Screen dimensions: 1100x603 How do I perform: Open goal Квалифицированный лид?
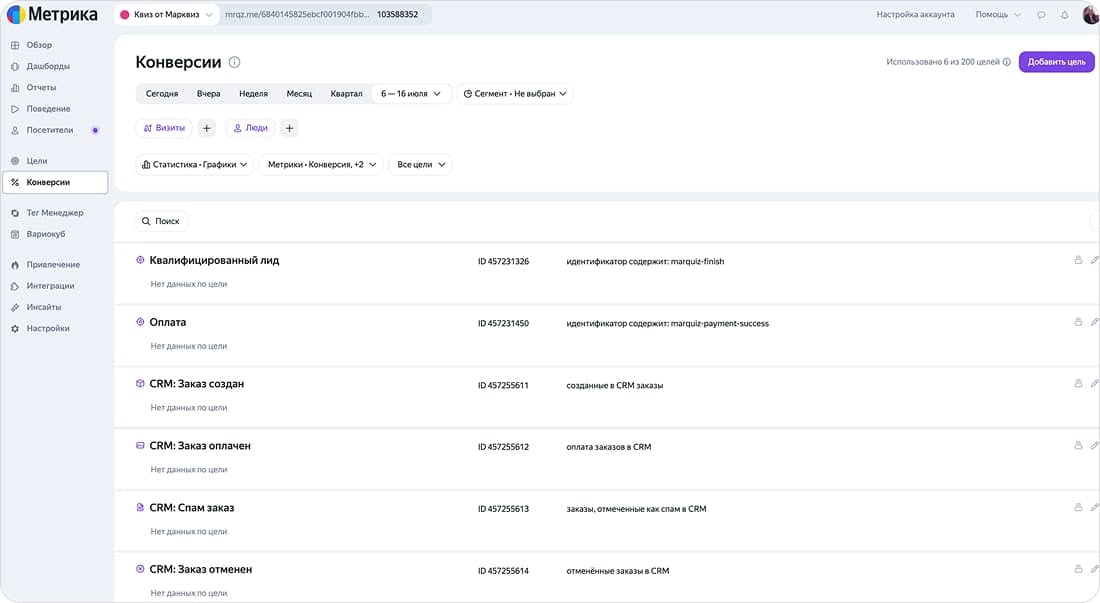coord(214,260)
